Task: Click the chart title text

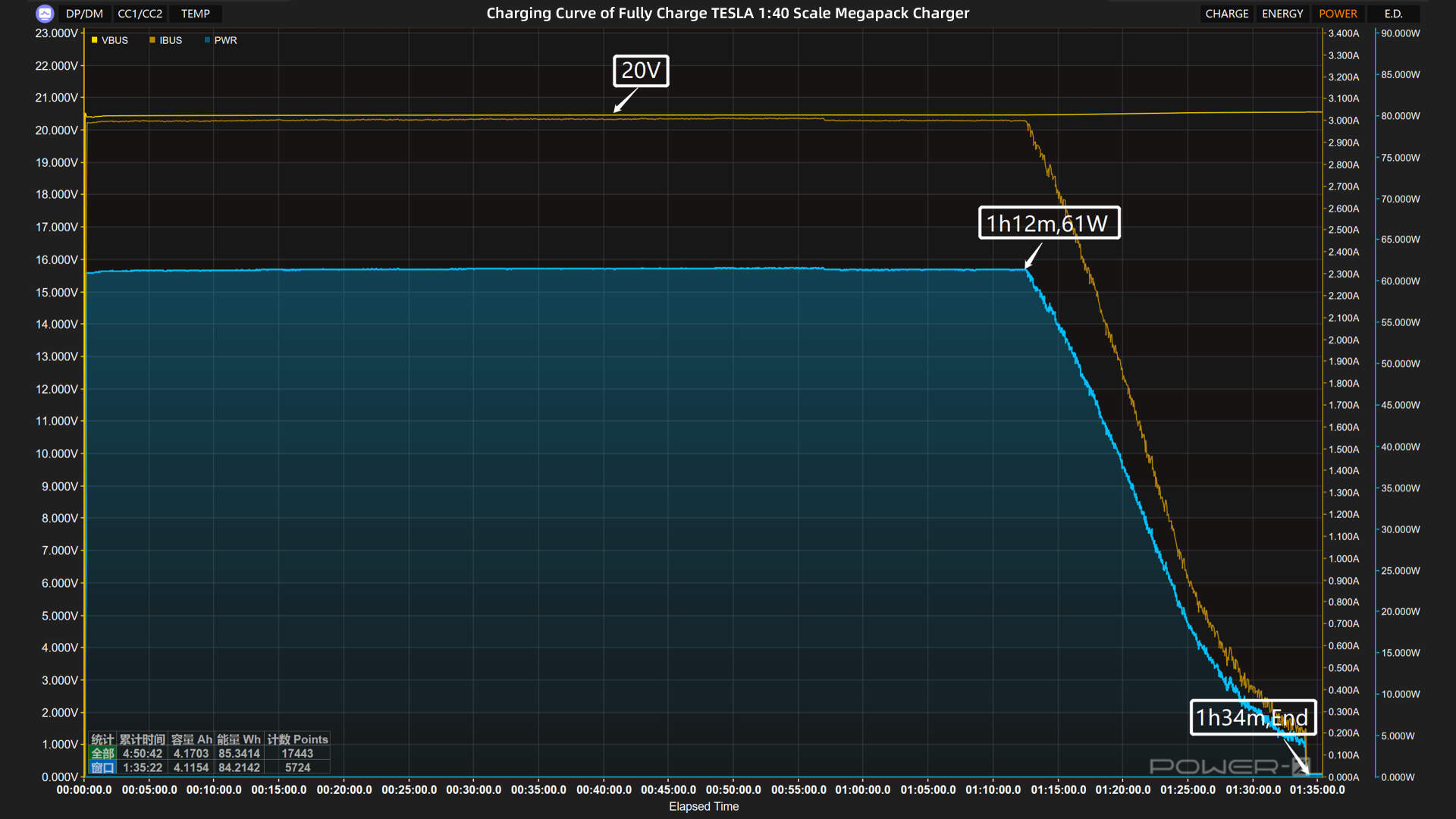Action: point(727,13)
